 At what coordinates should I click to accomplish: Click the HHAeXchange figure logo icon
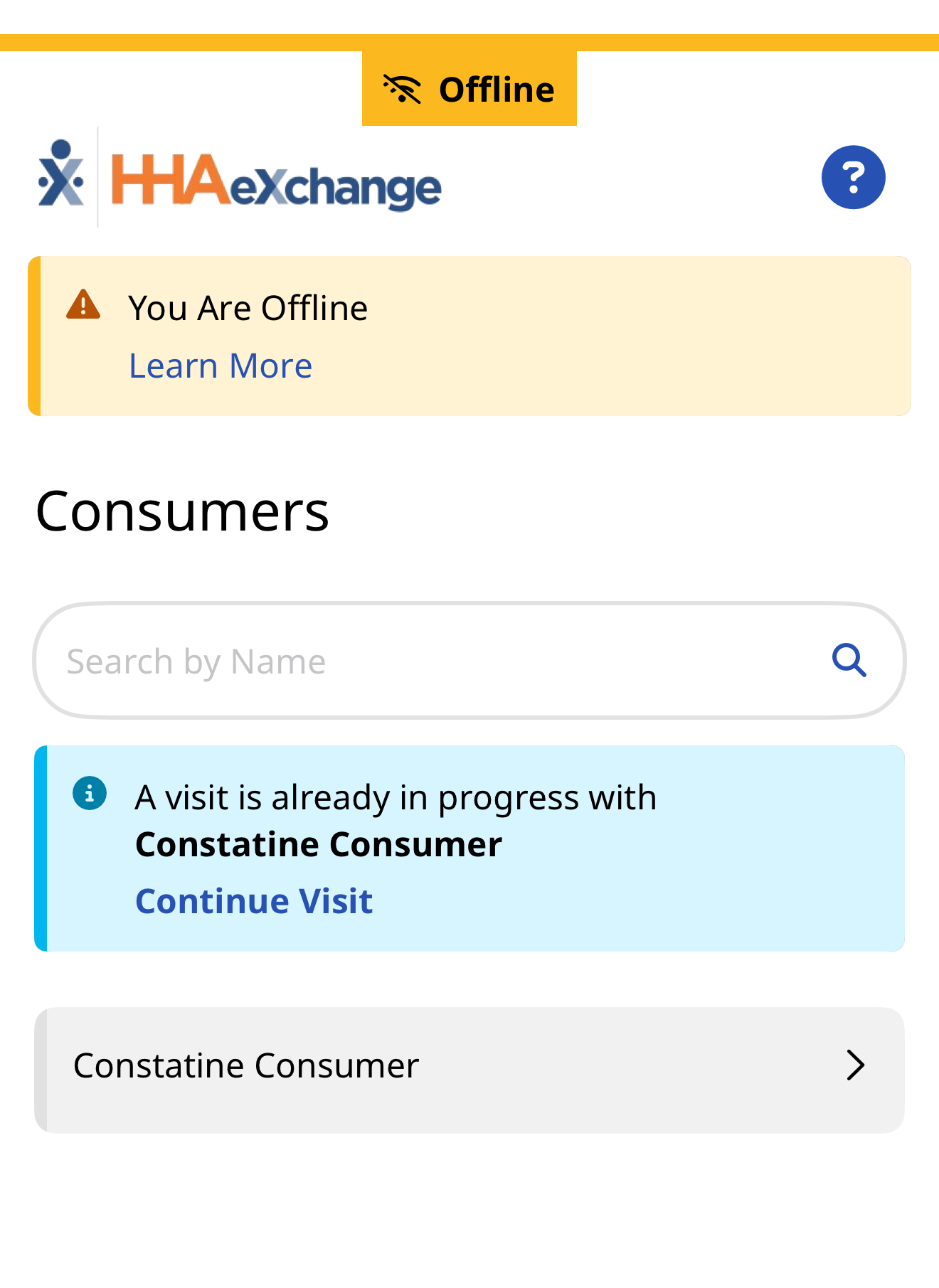click(61, 174)
